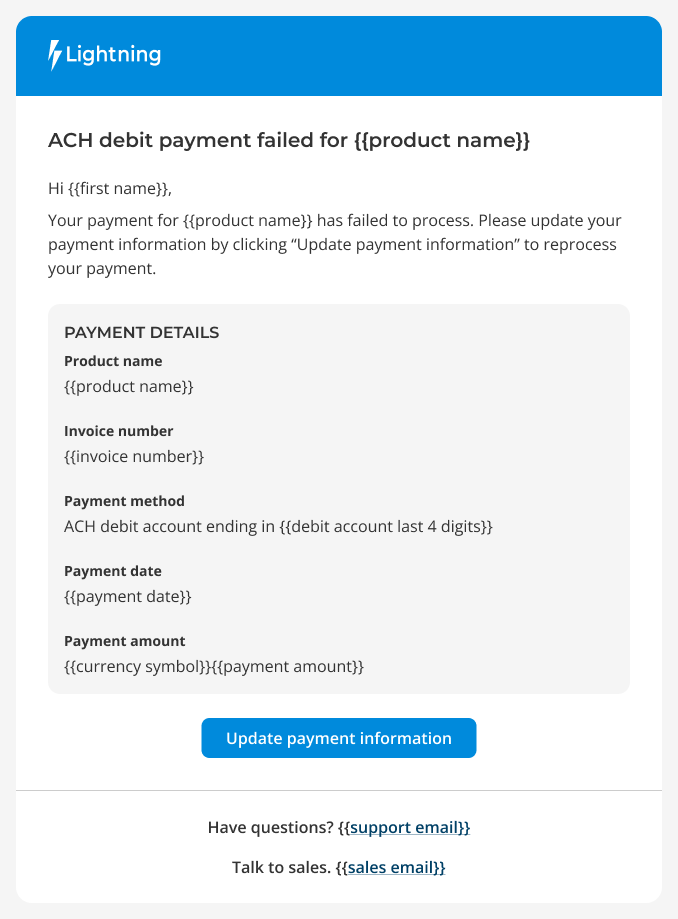
Task: Click the Payment date label
Action: (113, 571)
